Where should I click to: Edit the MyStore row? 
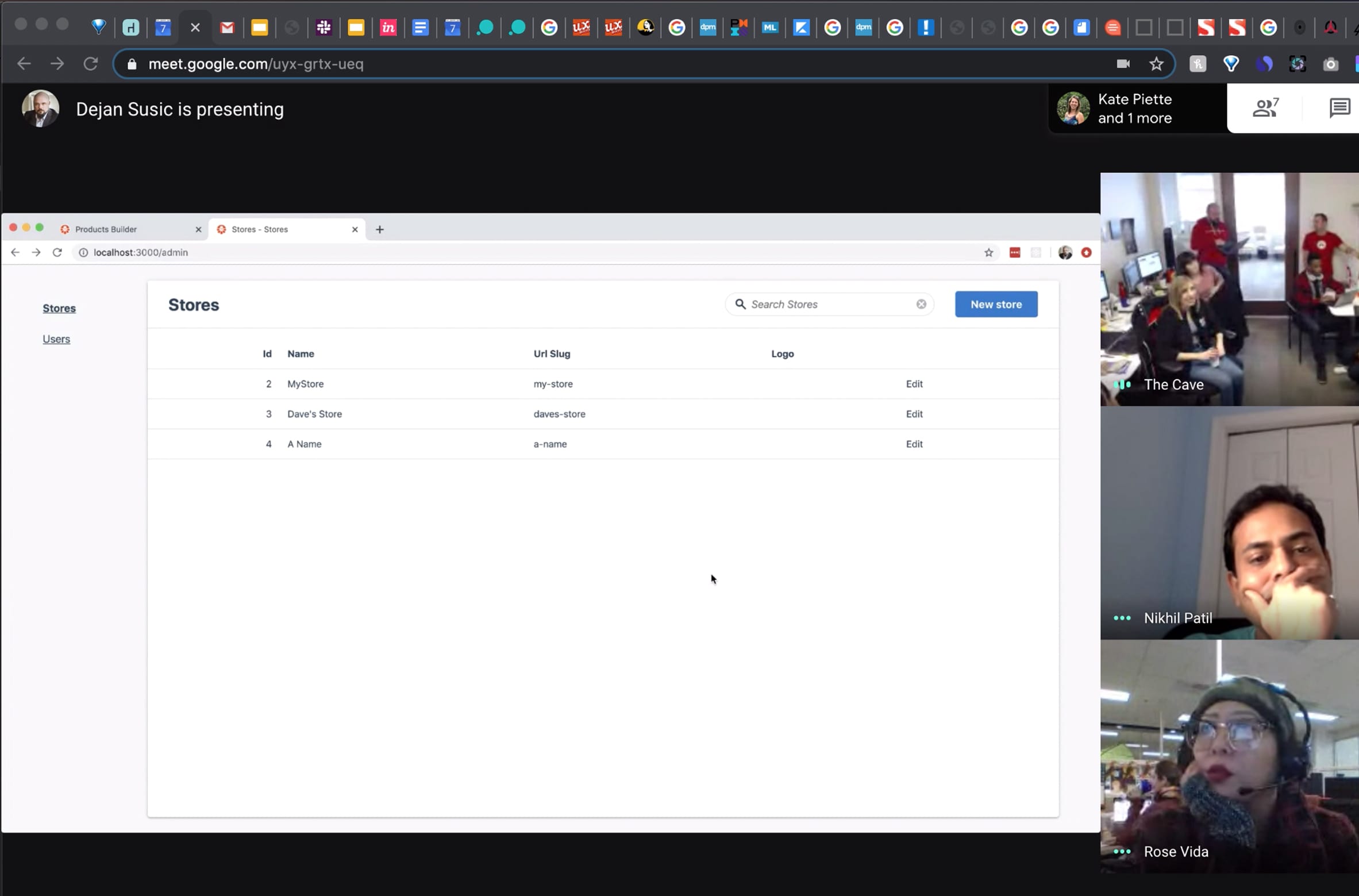click(914, 384)
